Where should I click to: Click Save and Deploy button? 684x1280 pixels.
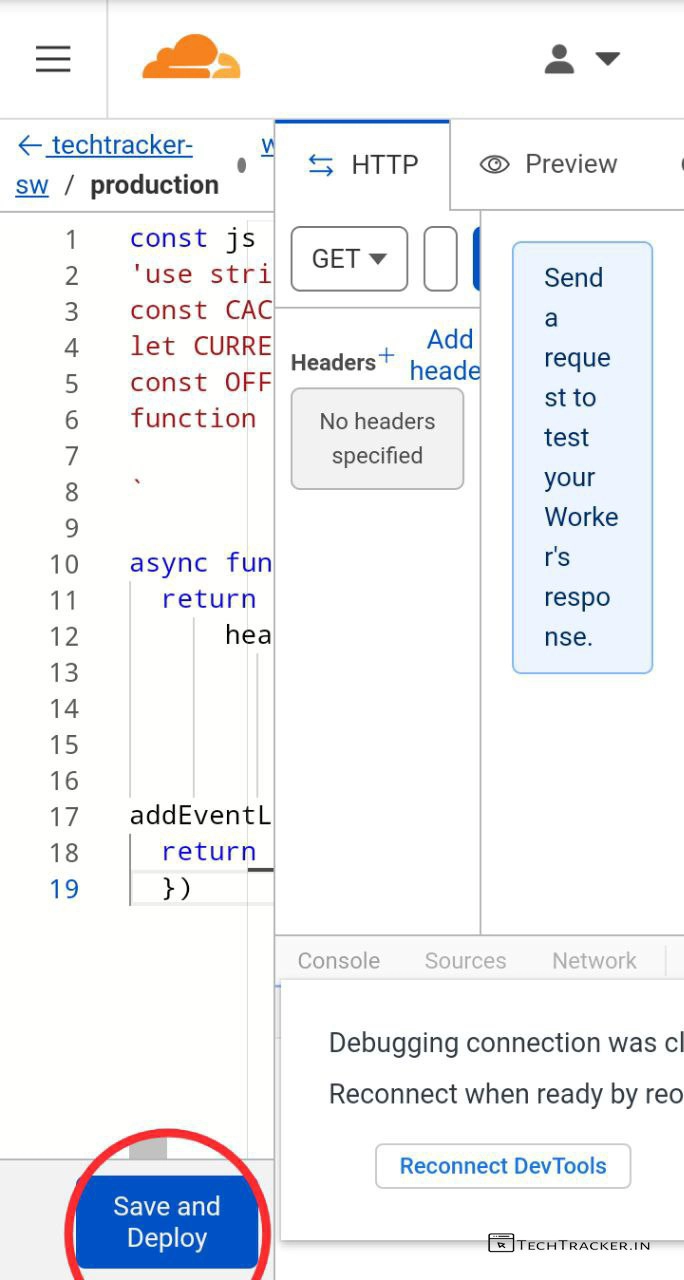click(167, 1222)
